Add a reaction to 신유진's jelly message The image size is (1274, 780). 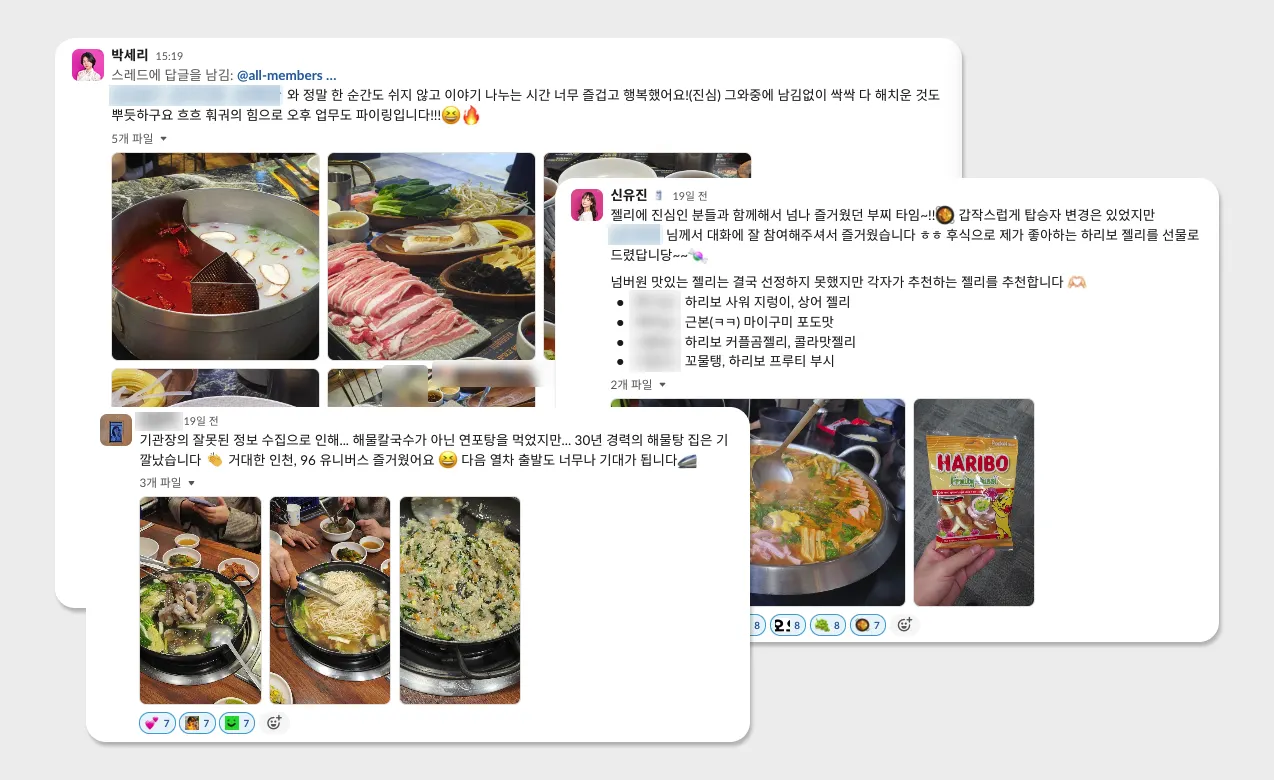pyautogui.click(x=905, y=625)
